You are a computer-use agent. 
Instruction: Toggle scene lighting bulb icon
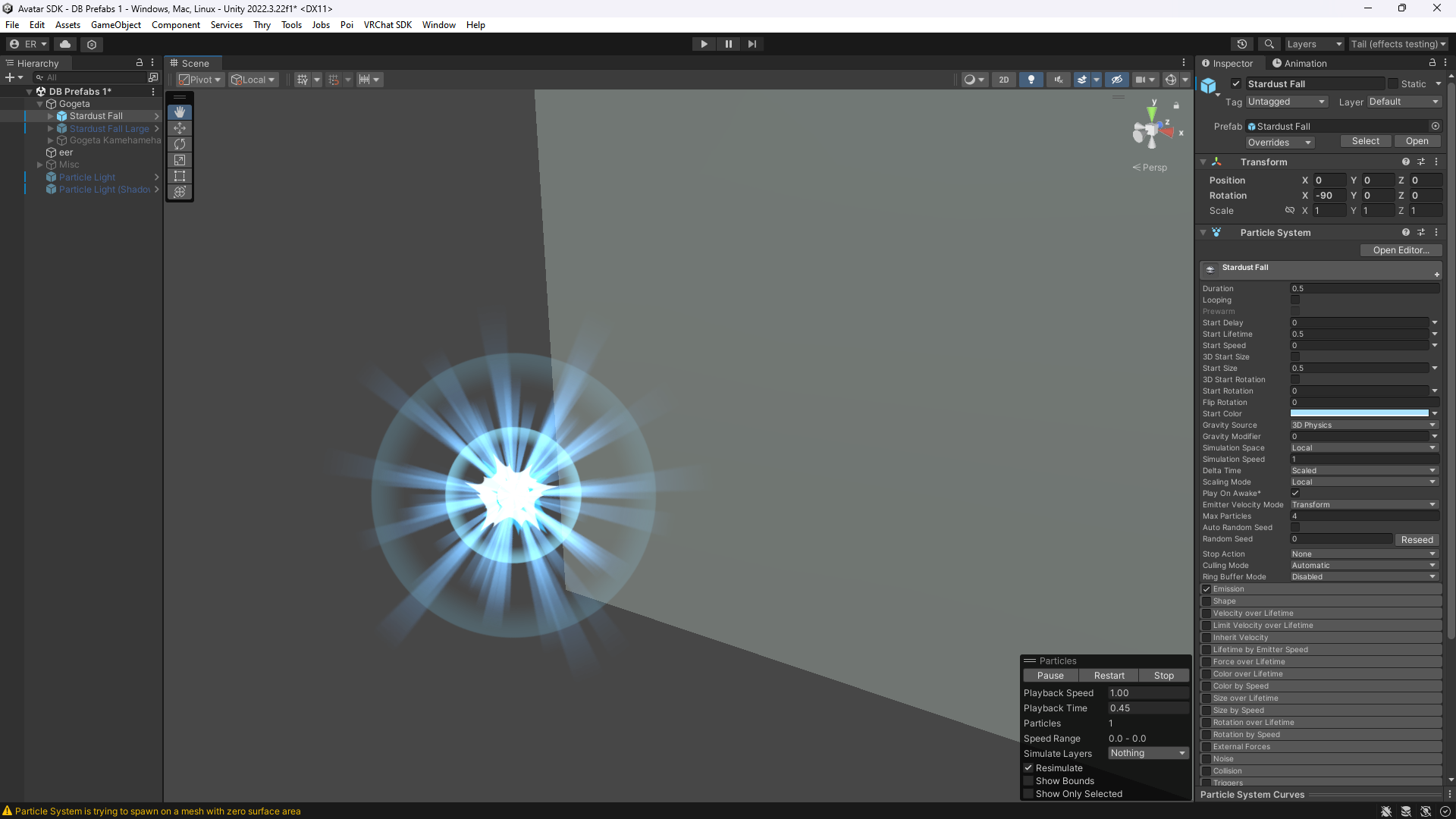(x=1031, y=80)
